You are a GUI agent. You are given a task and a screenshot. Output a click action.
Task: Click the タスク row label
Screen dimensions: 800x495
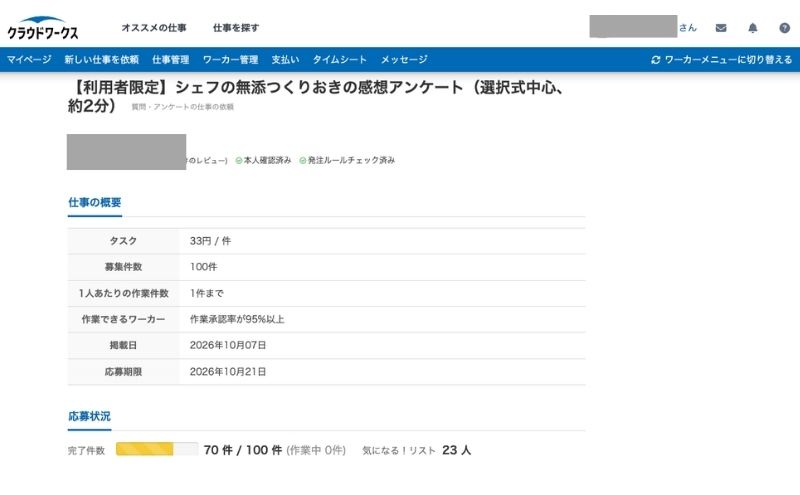[x=123, y=241]
